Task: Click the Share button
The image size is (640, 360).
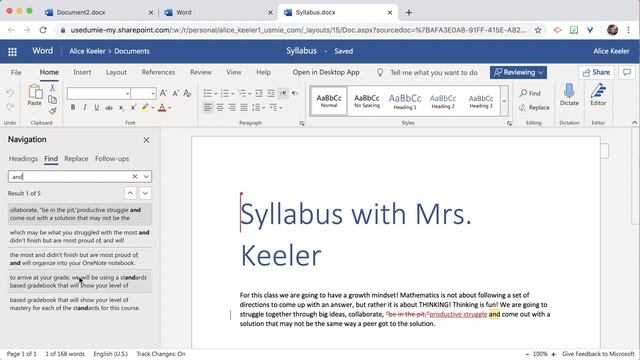Action: click(x=596, y=72)
